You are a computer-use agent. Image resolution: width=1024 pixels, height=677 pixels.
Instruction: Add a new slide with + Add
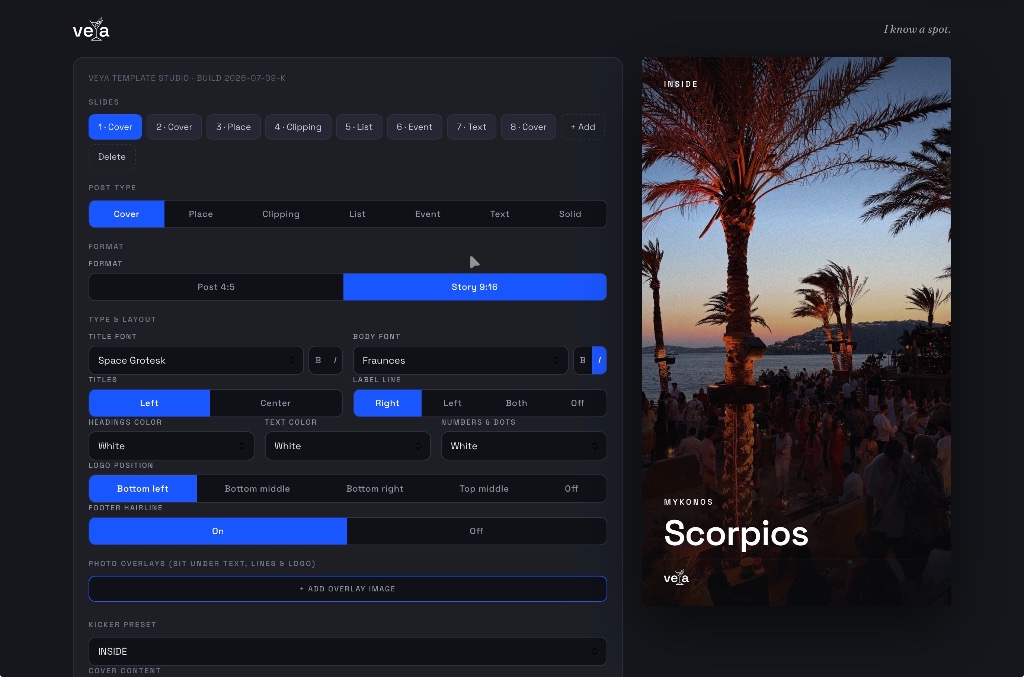click(x=583, y=127)
